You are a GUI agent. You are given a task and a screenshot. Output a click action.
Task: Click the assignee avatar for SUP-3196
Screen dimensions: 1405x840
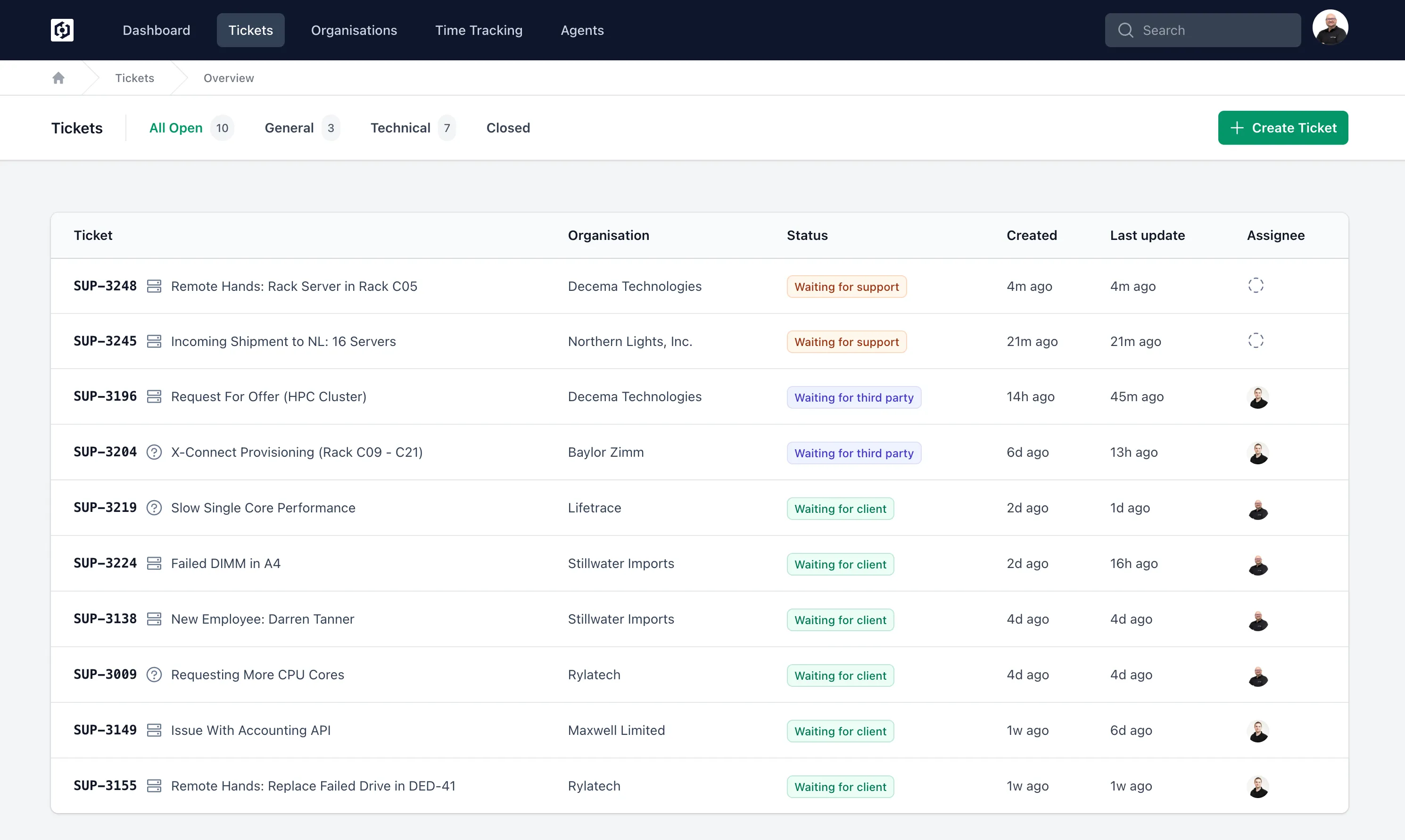[1258, 397]
